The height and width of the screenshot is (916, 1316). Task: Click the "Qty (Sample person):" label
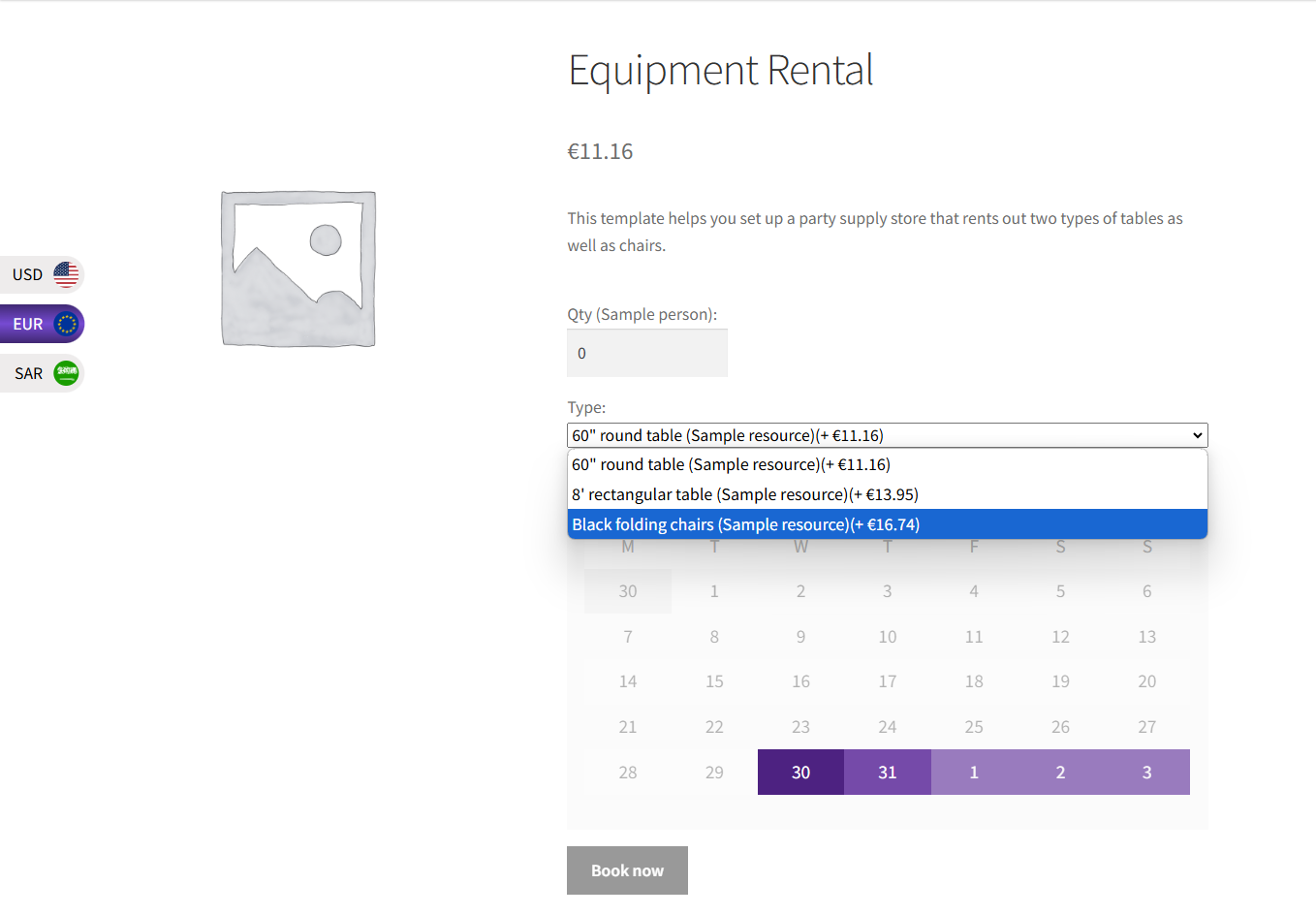[642, 314]
